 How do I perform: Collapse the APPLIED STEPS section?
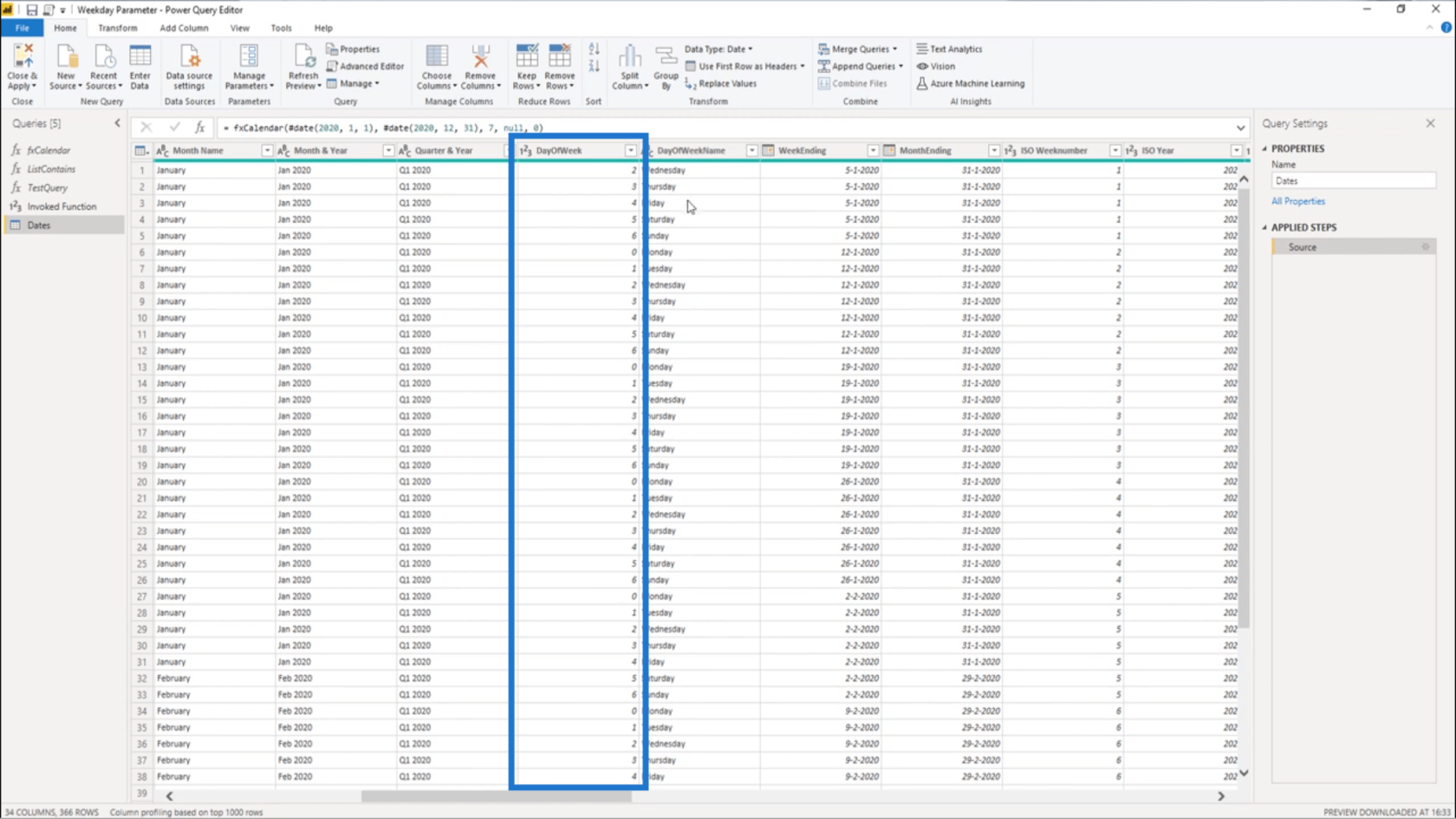click(x=1264, y=228)
